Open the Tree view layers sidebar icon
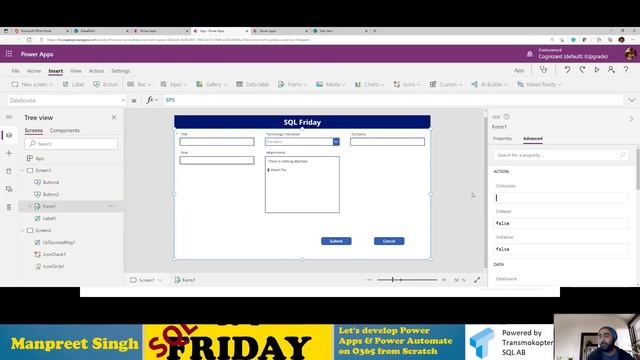Image resolution: width=640 pixels, height=360 pixels. pyautogui.click(x=9, y=135)
